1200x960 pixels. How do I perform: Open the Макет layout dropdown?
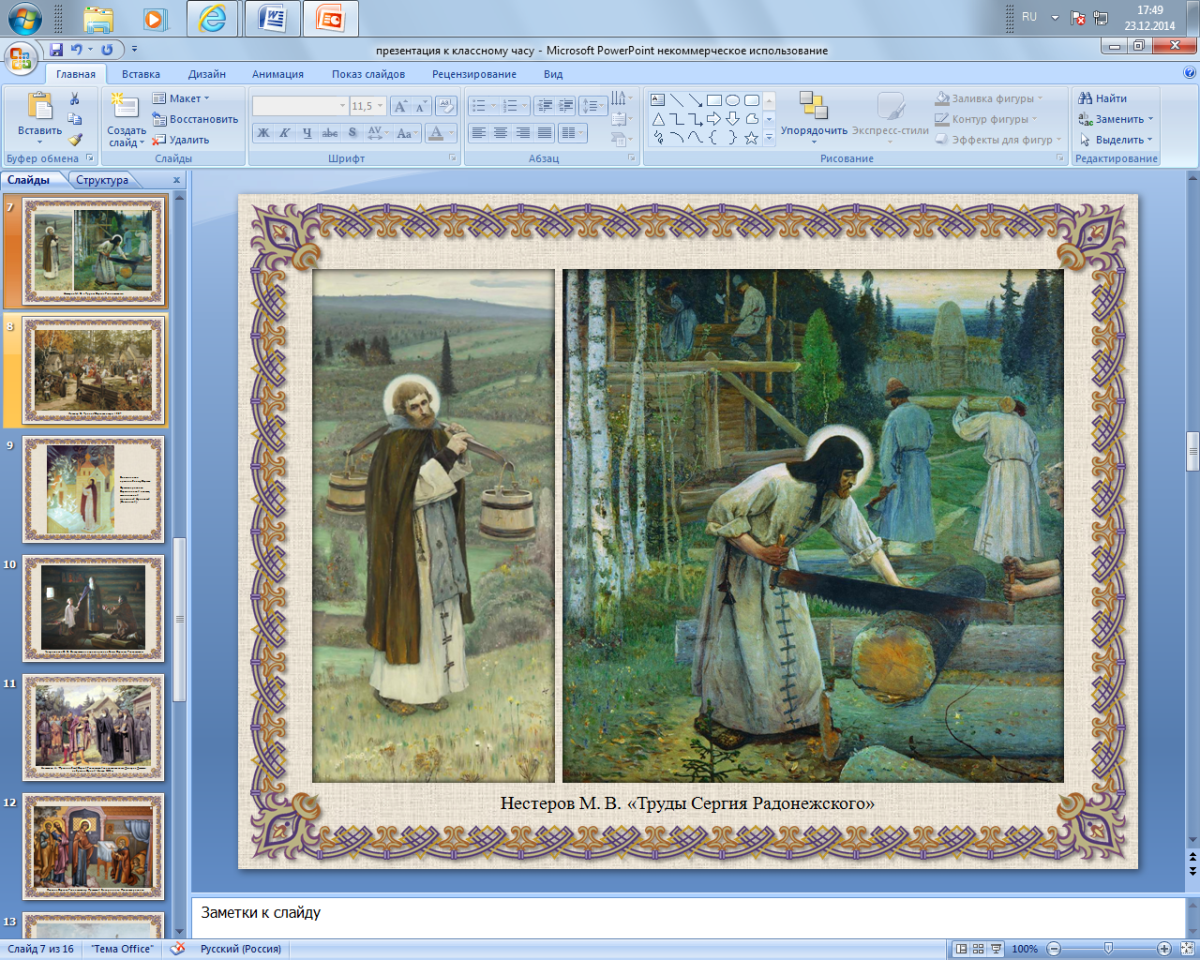[x=181, y=98]
